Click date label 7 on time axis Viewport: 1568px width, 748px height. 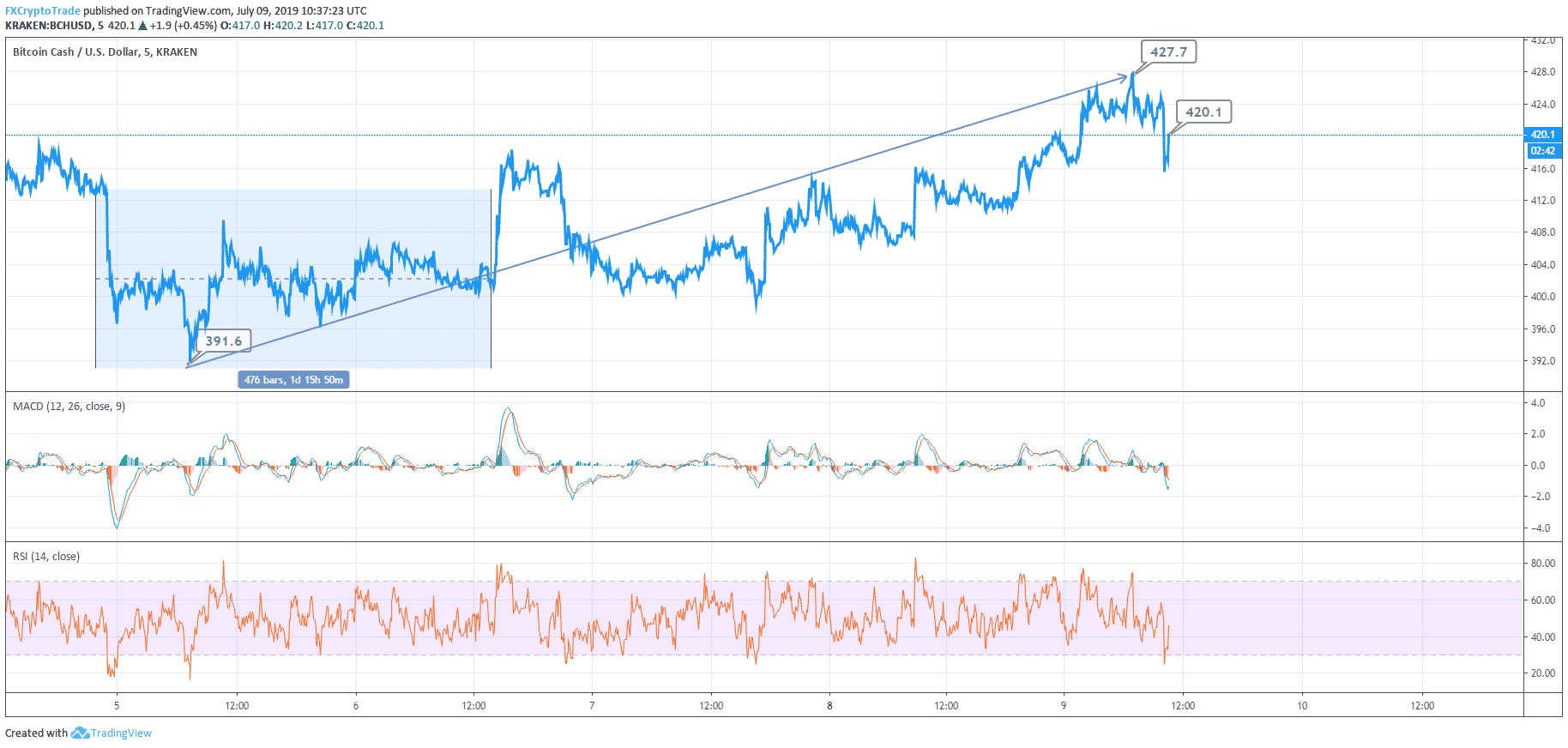(x=592, y=706)
